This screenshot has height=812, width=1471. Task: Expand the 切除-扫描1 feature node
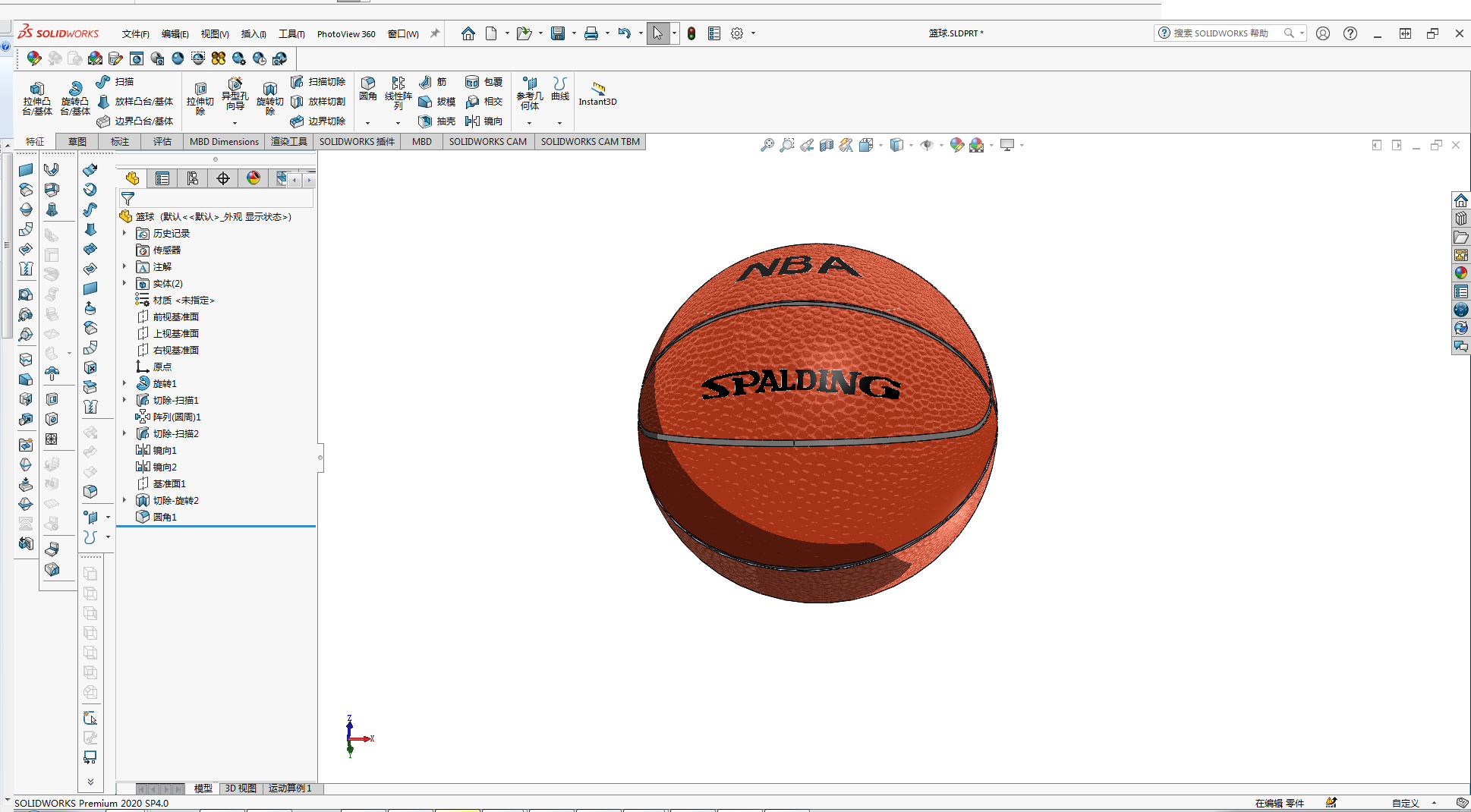pos(124,400)
